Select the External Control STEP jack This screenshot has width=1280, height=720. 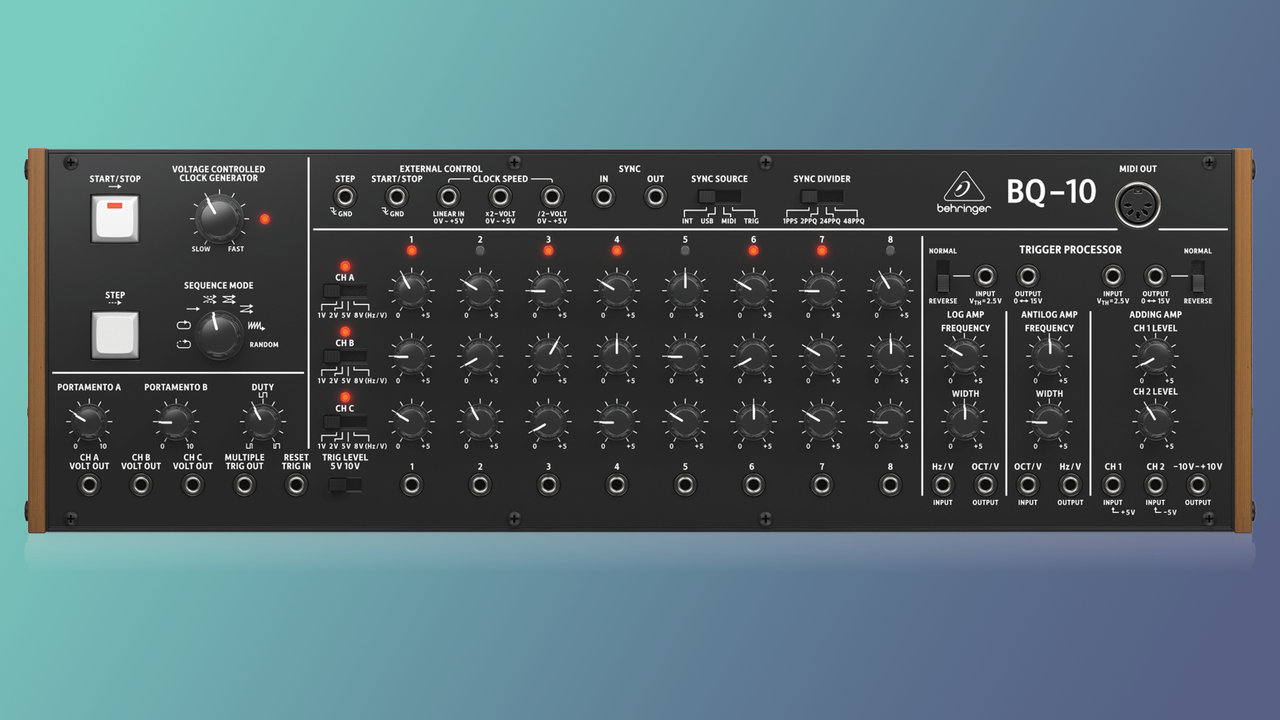[345, 197]
